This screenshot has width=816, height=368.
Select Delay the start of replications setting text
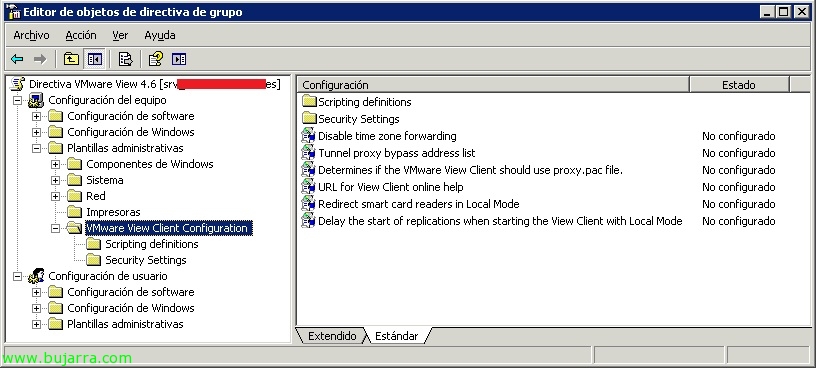pyautogui.click(x=500, y=221)
